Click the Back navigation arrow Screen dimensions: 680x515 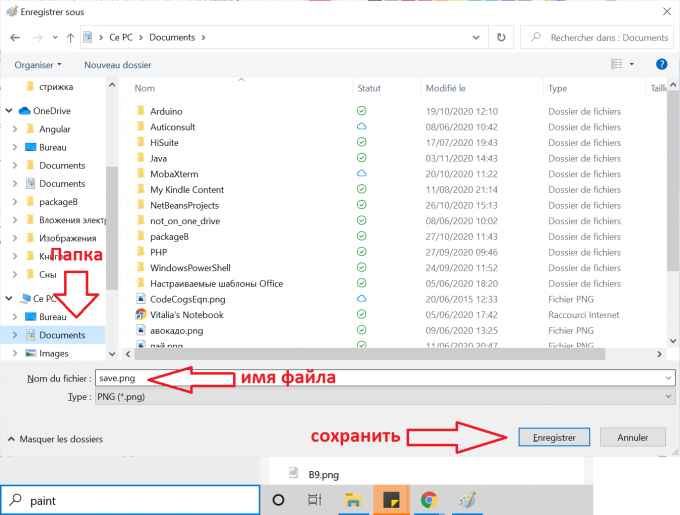click(x=16, y=38)
